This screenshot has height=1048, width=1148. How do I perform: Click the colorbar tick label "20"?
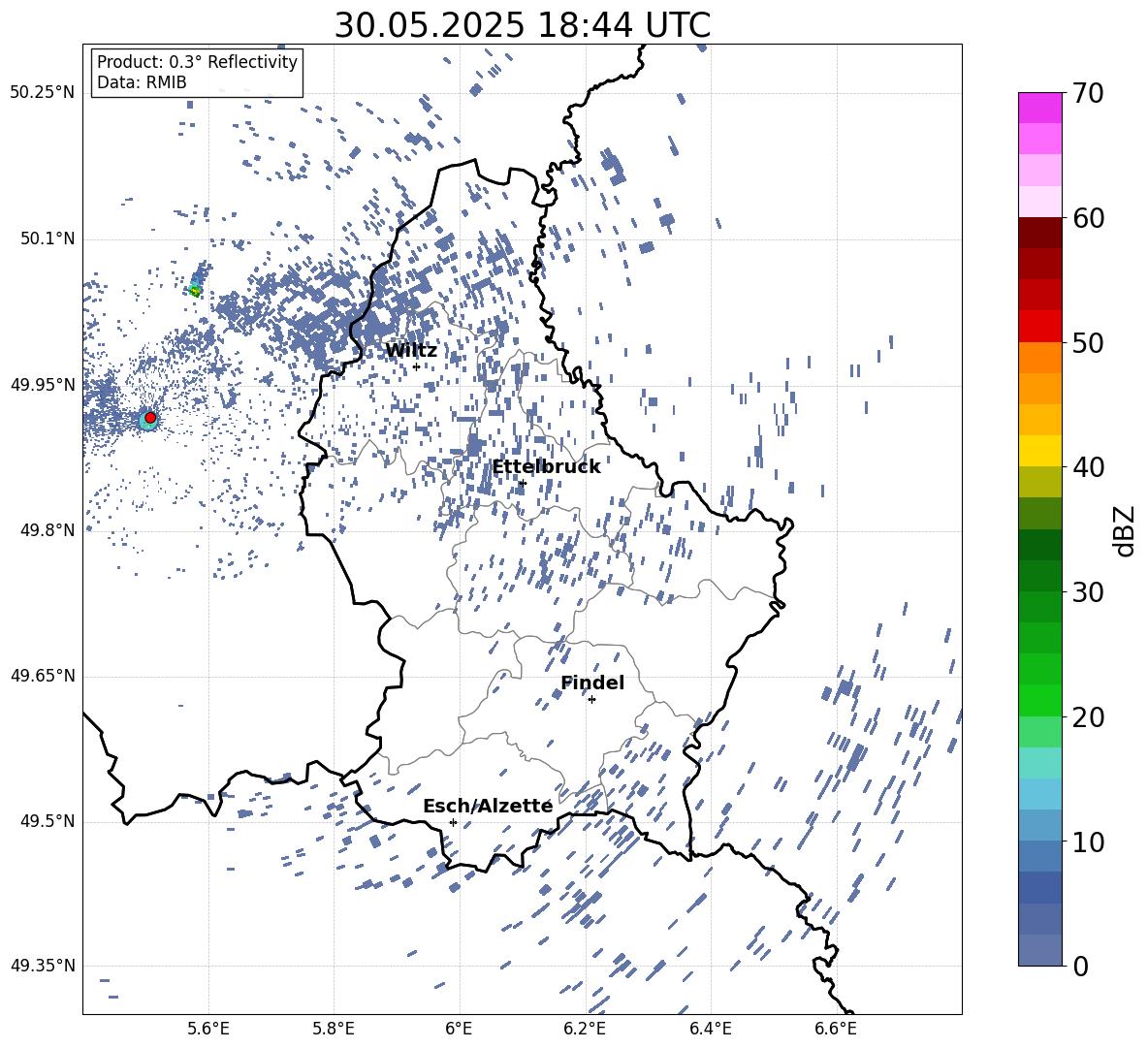click(1089, 717)
